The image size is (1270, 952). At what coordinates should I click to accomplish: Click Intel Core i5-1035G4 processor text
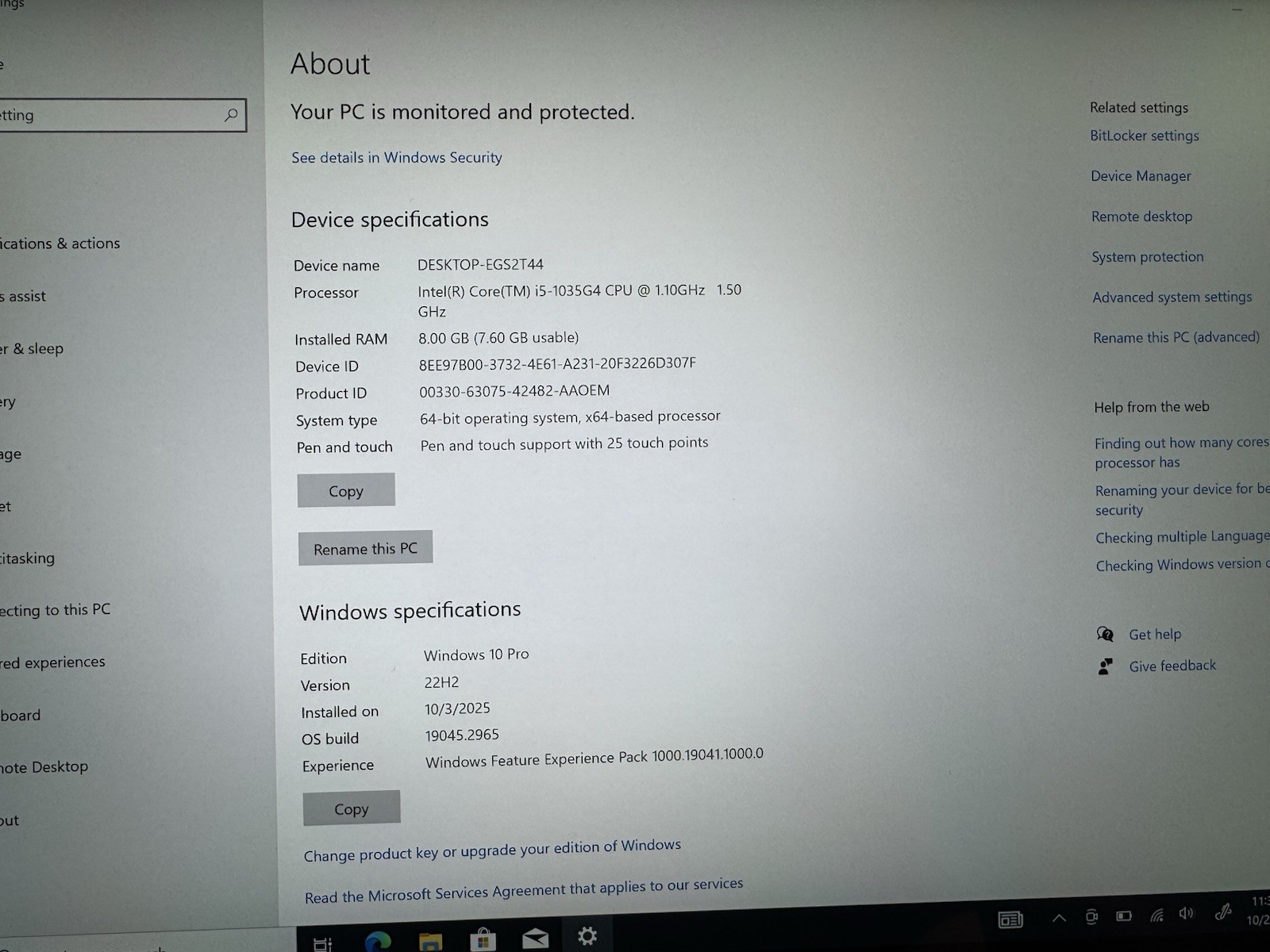(579, 301)
